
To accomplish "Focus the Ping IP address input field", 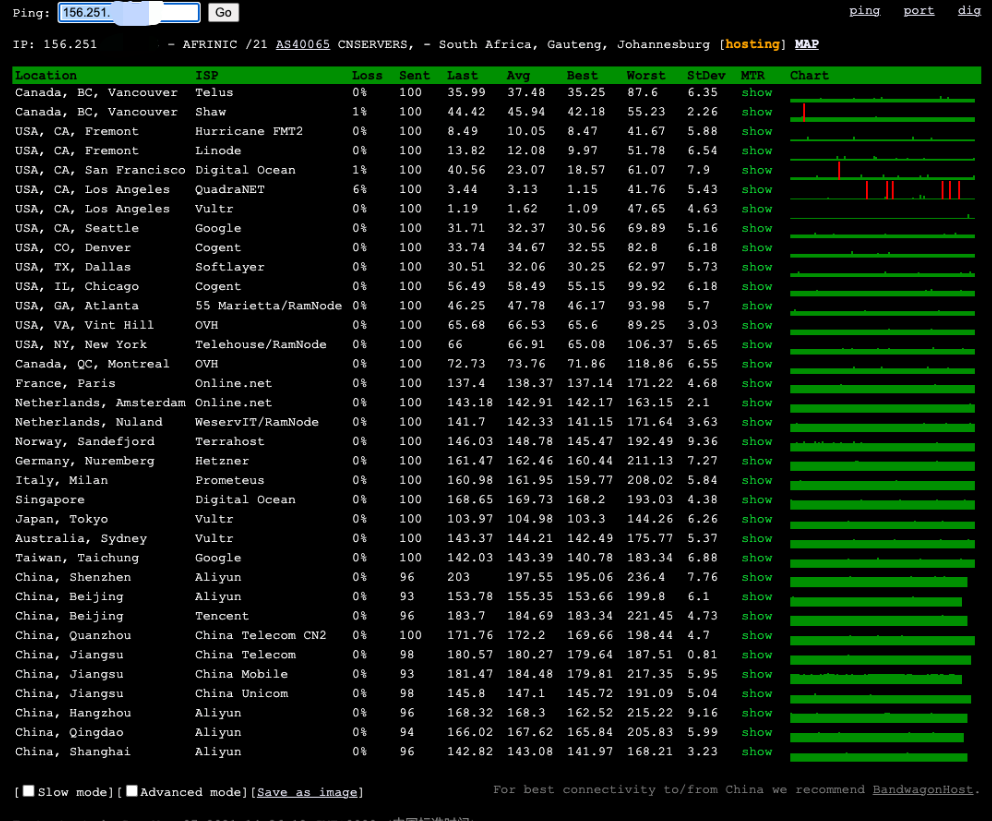I will (129, 12).
